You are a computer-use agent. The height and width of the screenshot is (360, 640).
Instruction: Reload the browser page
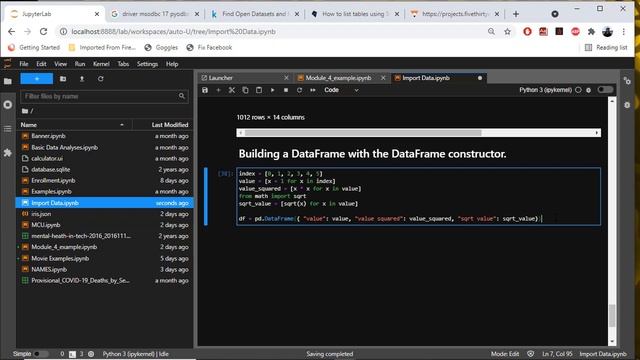pyautogui.click(x=44, y=31)
